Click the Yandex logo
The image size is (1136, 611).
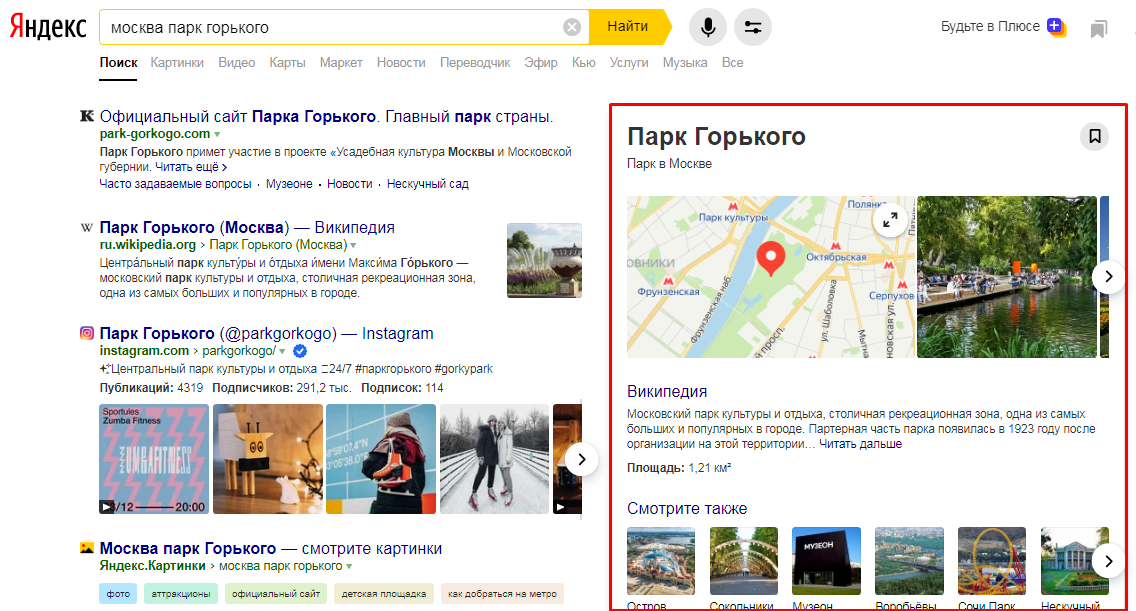[x=48, y=27]
